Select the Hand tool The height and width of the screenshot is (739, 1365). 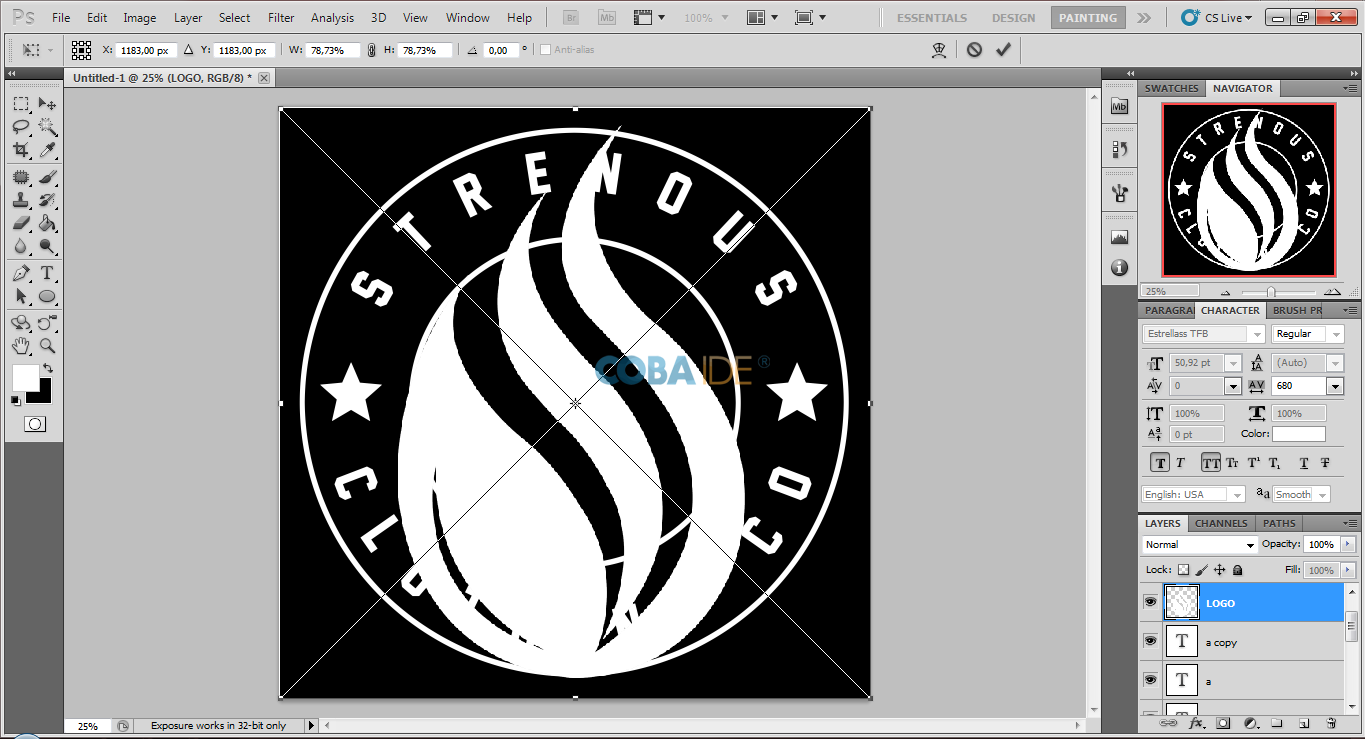(x=21, y=346)
